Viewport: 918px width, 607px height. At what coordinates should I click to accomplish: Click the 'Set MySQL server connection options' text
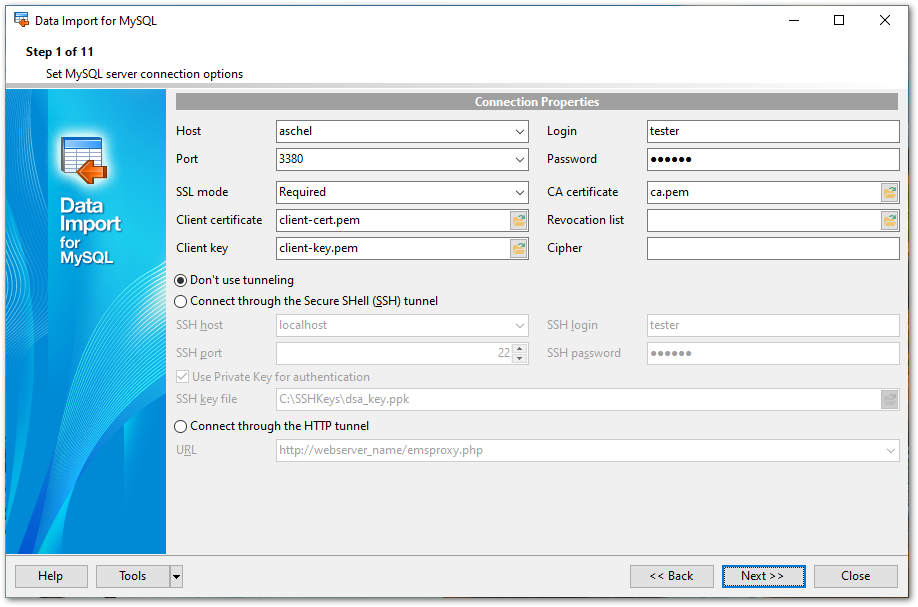145,74
